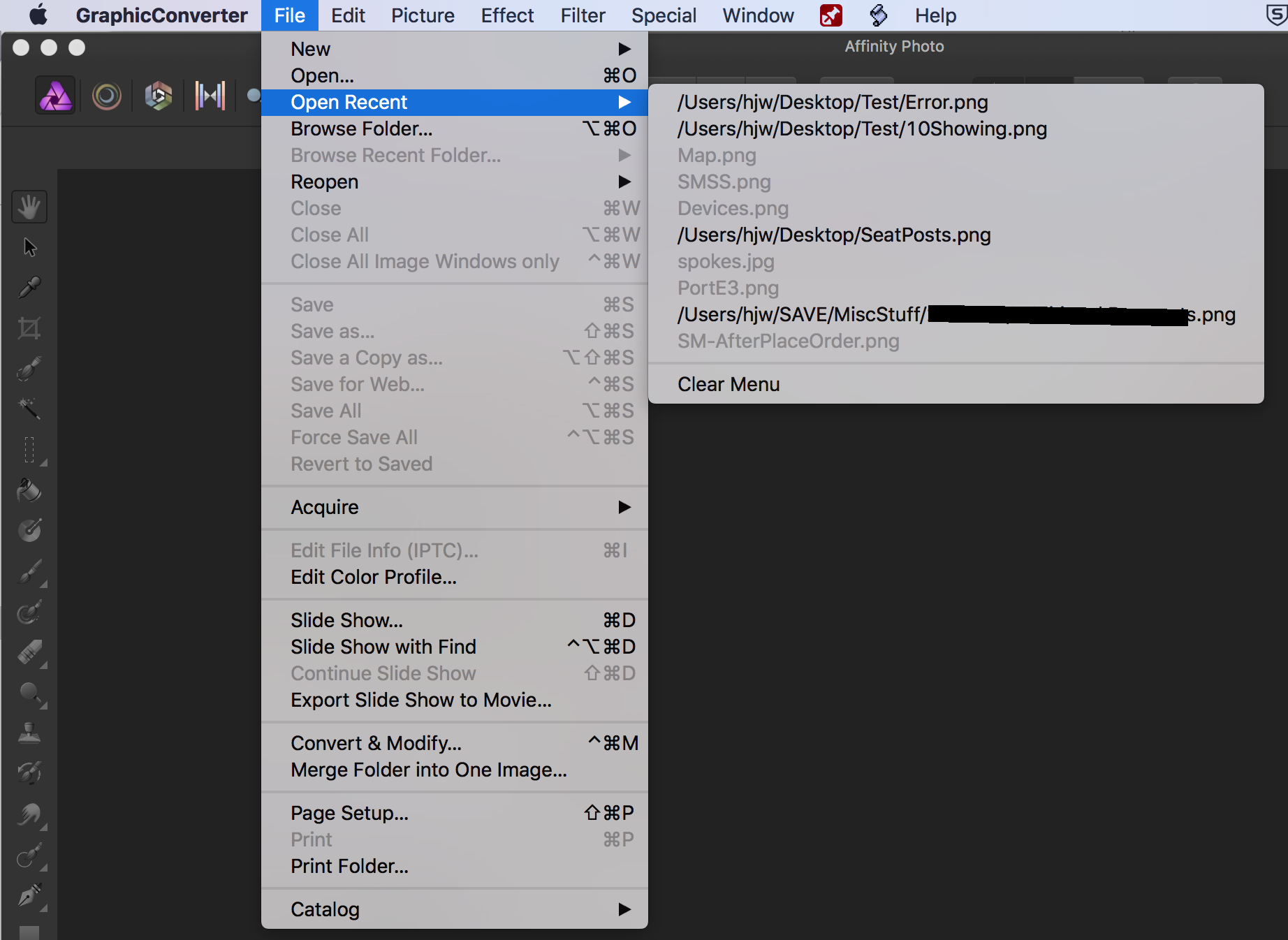
Task: Open recent file in SAVE/MiscStuff folder
Action: [956, 314]
